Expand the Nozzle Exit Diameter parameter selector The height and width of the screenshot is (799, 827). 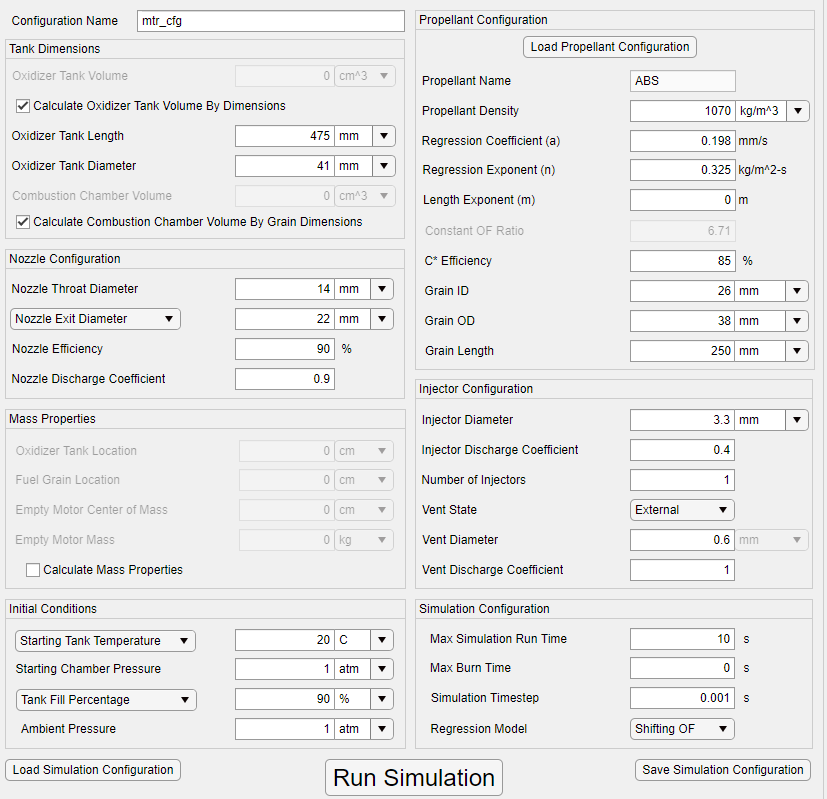[x=95, y=319]
